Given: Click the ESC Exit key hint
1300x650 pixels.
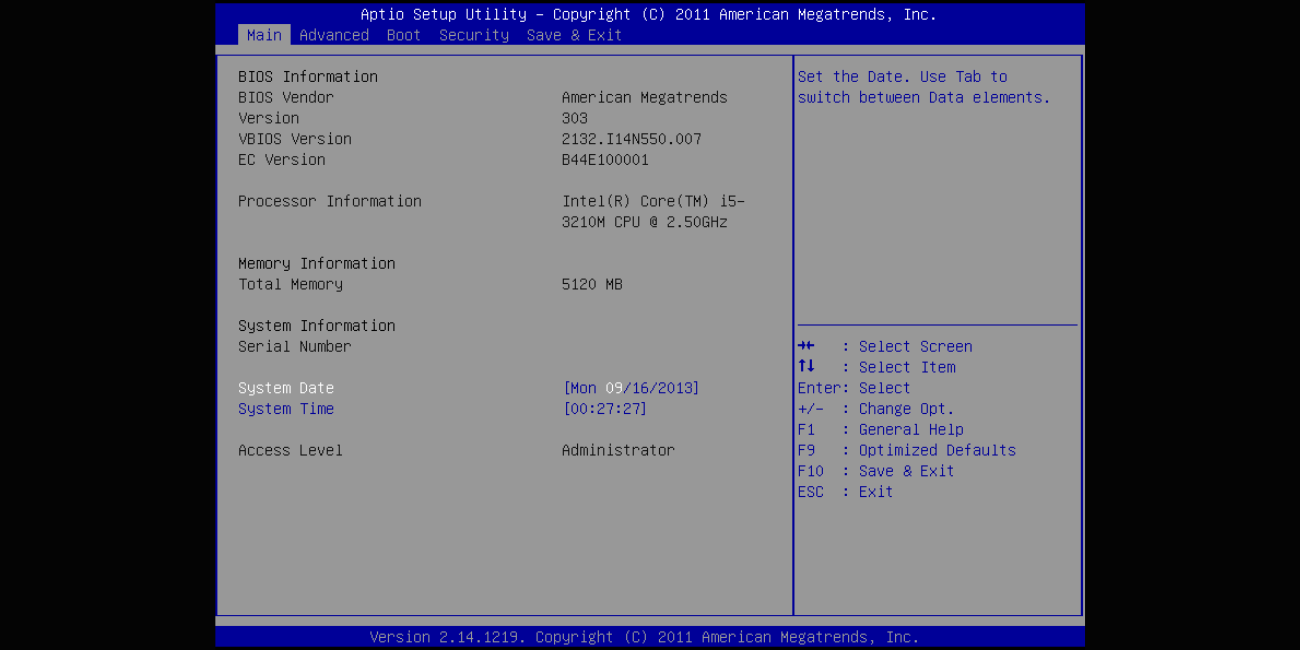Looking at the screenshot, I should (x=845, y=492).
